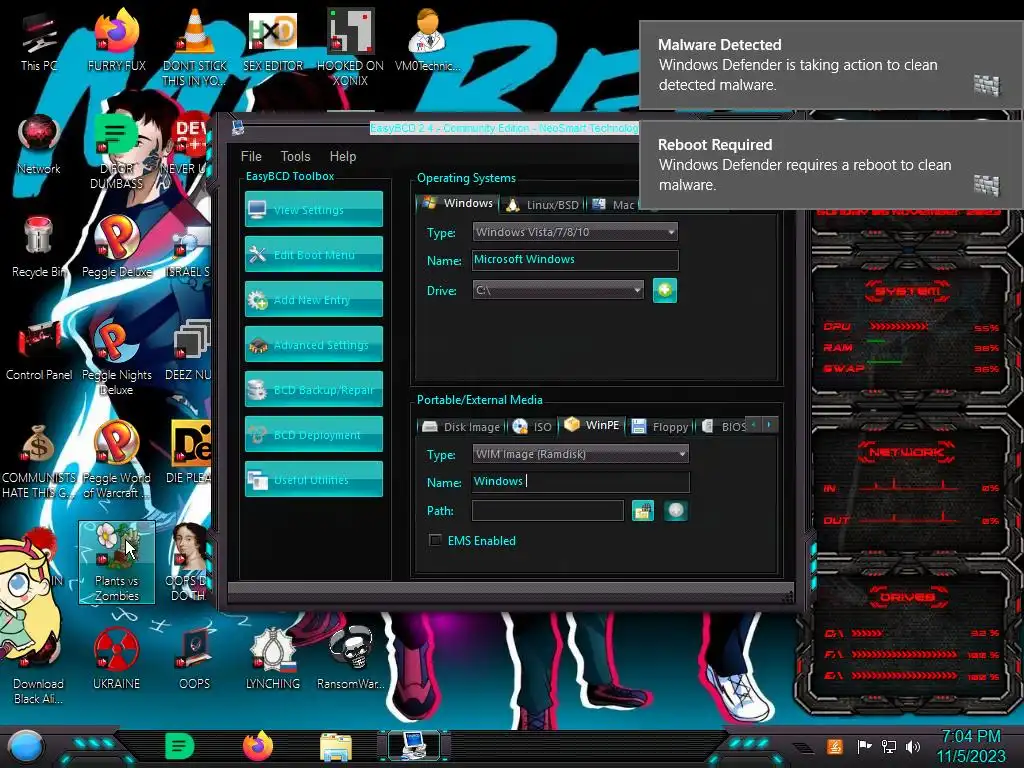Viewport: 1024px width, 768px height.
Task: Switch to the Linux/BSD tab
Action: [x=543, y=204]
